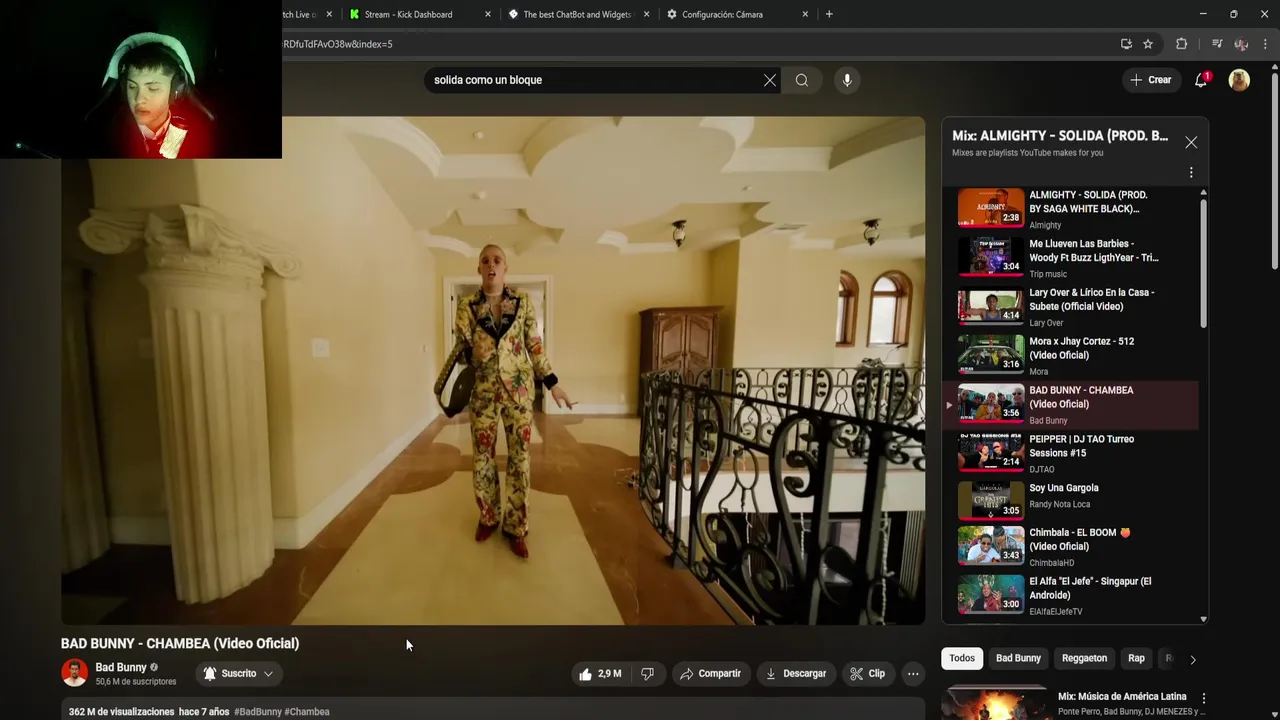Close the Configuración: Cámara tab
Image resolution: width=1280 pixels, height=720 pixels.
tap(805, 14)
